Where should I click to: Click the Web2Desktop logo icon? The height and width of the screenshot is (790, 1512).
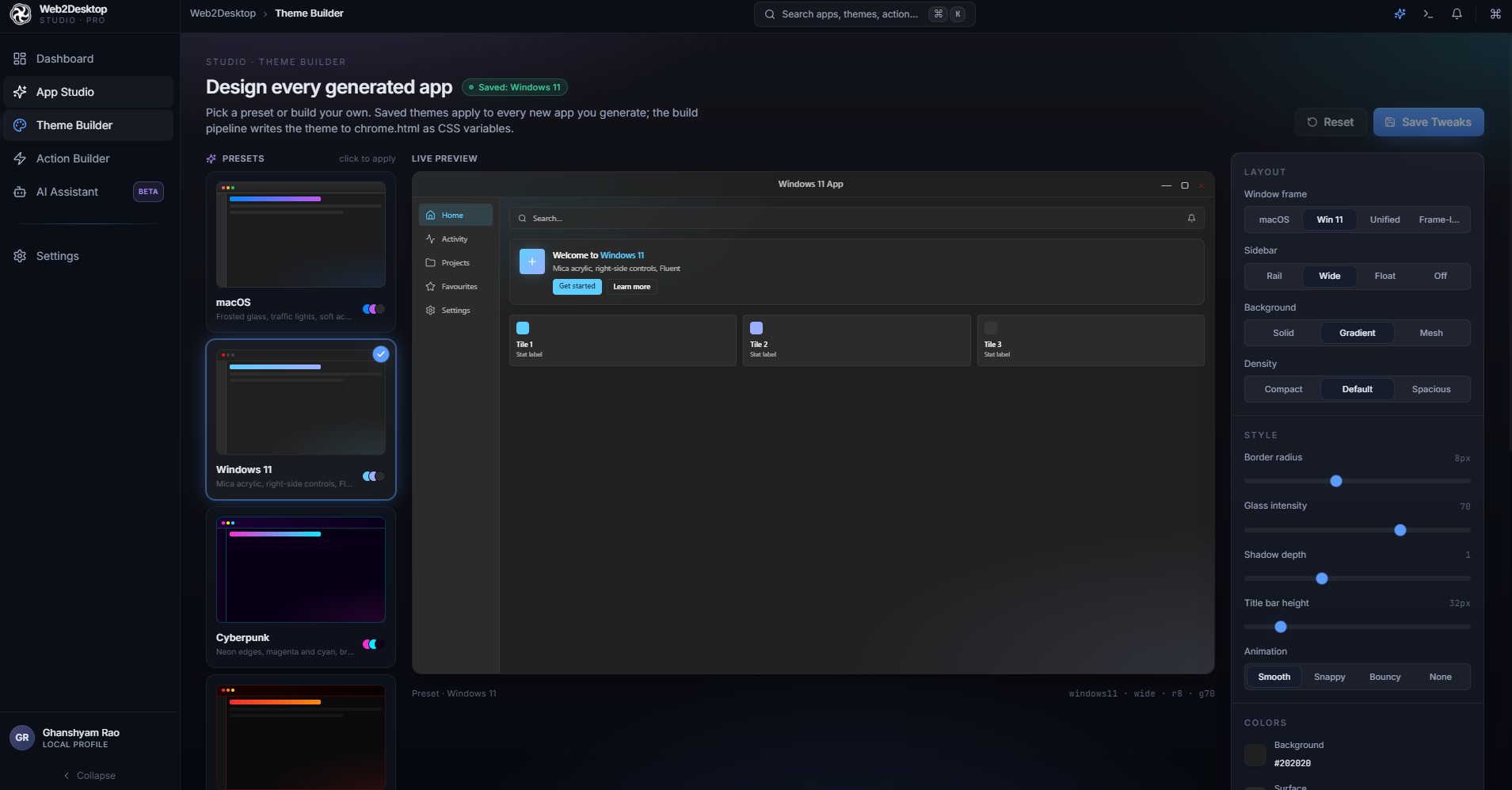(21, 13)
